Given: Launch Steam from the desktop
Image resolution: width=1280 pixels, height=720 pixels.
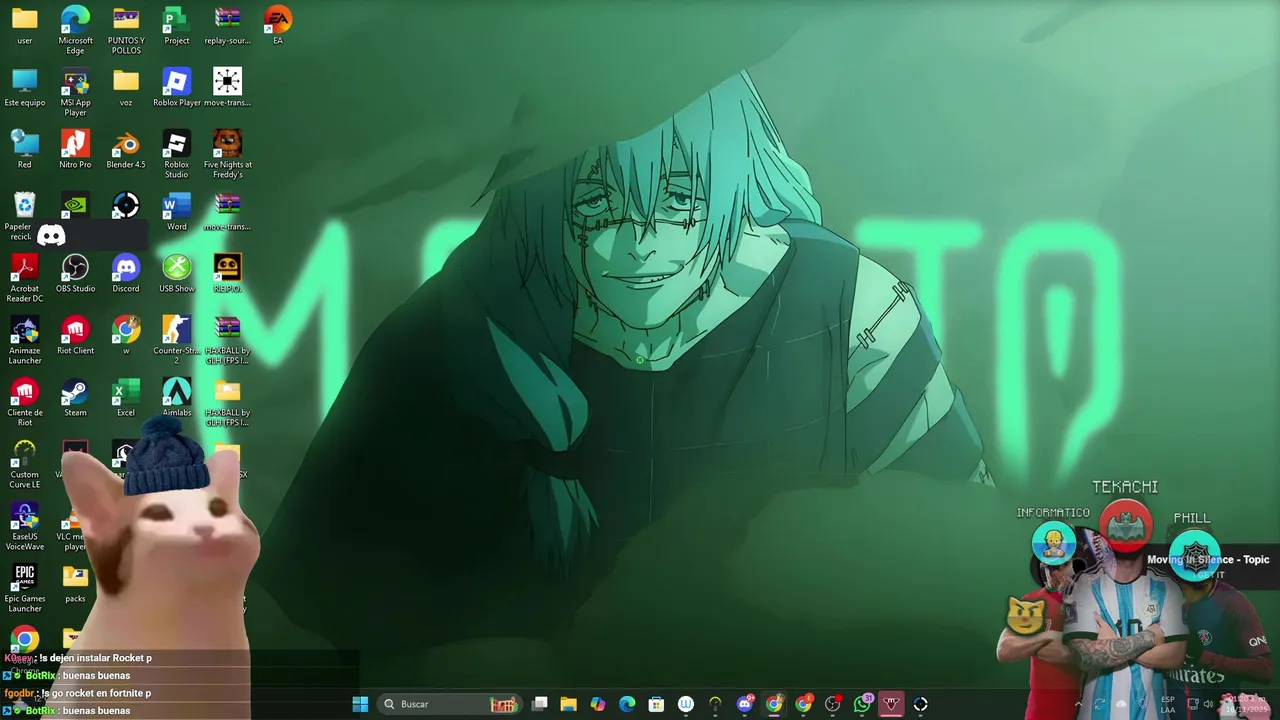Looking at the screenshot, I should click(x=75, y=397).
